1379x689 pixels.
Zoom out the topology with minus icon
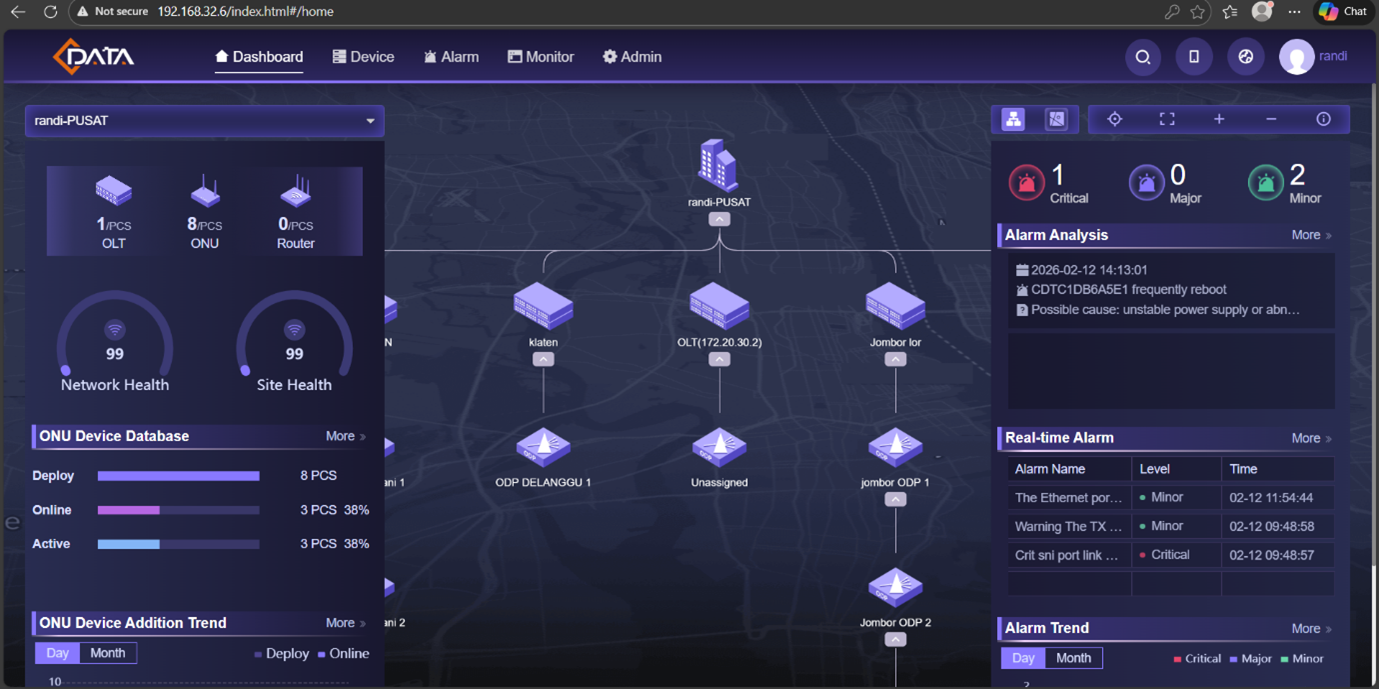pos(1271,120)
